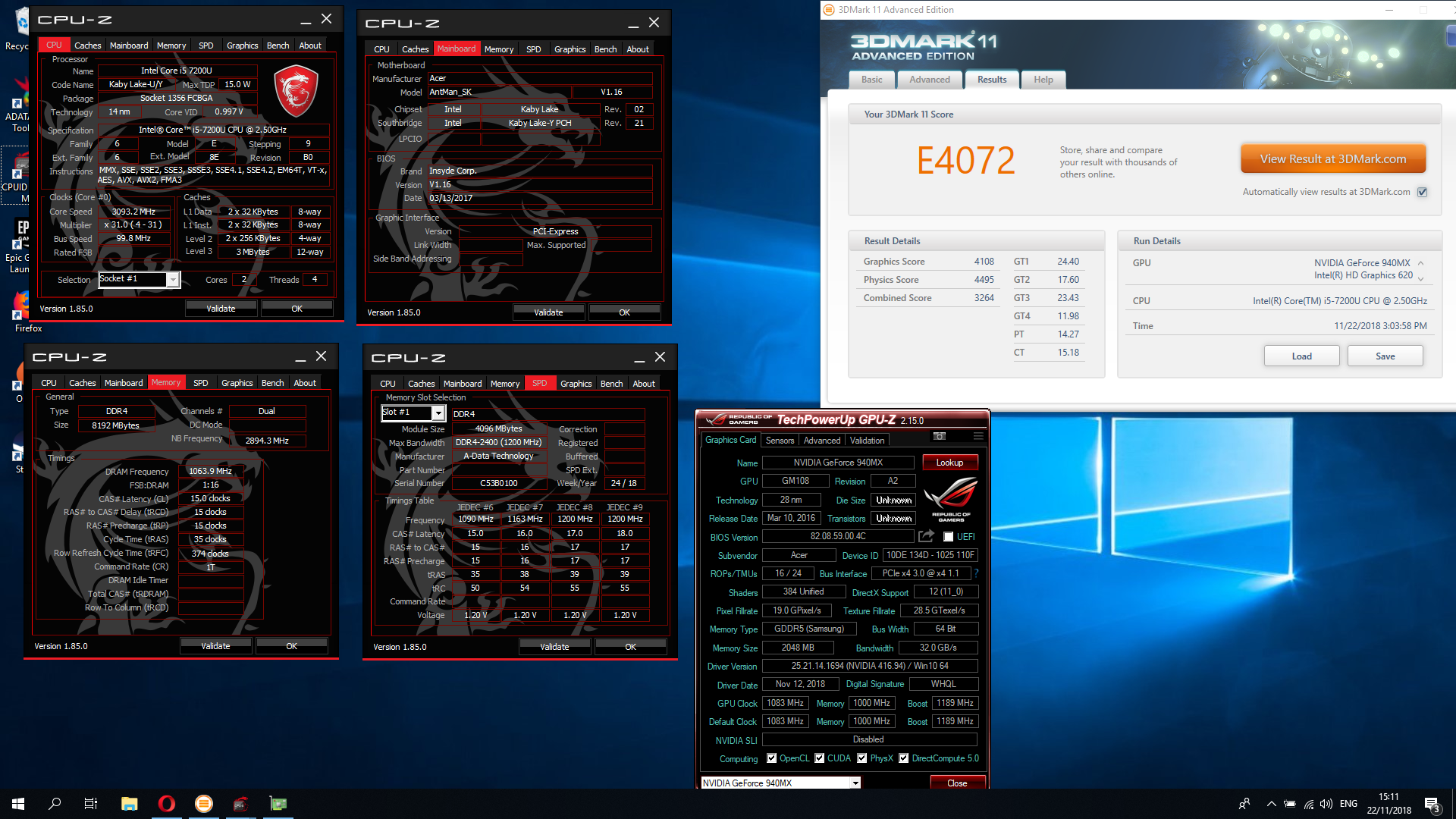The height and width of the screenshot is (819, 1456).
Task: Expand the GPU list down arrow in Run Details
Action: 1420,278
